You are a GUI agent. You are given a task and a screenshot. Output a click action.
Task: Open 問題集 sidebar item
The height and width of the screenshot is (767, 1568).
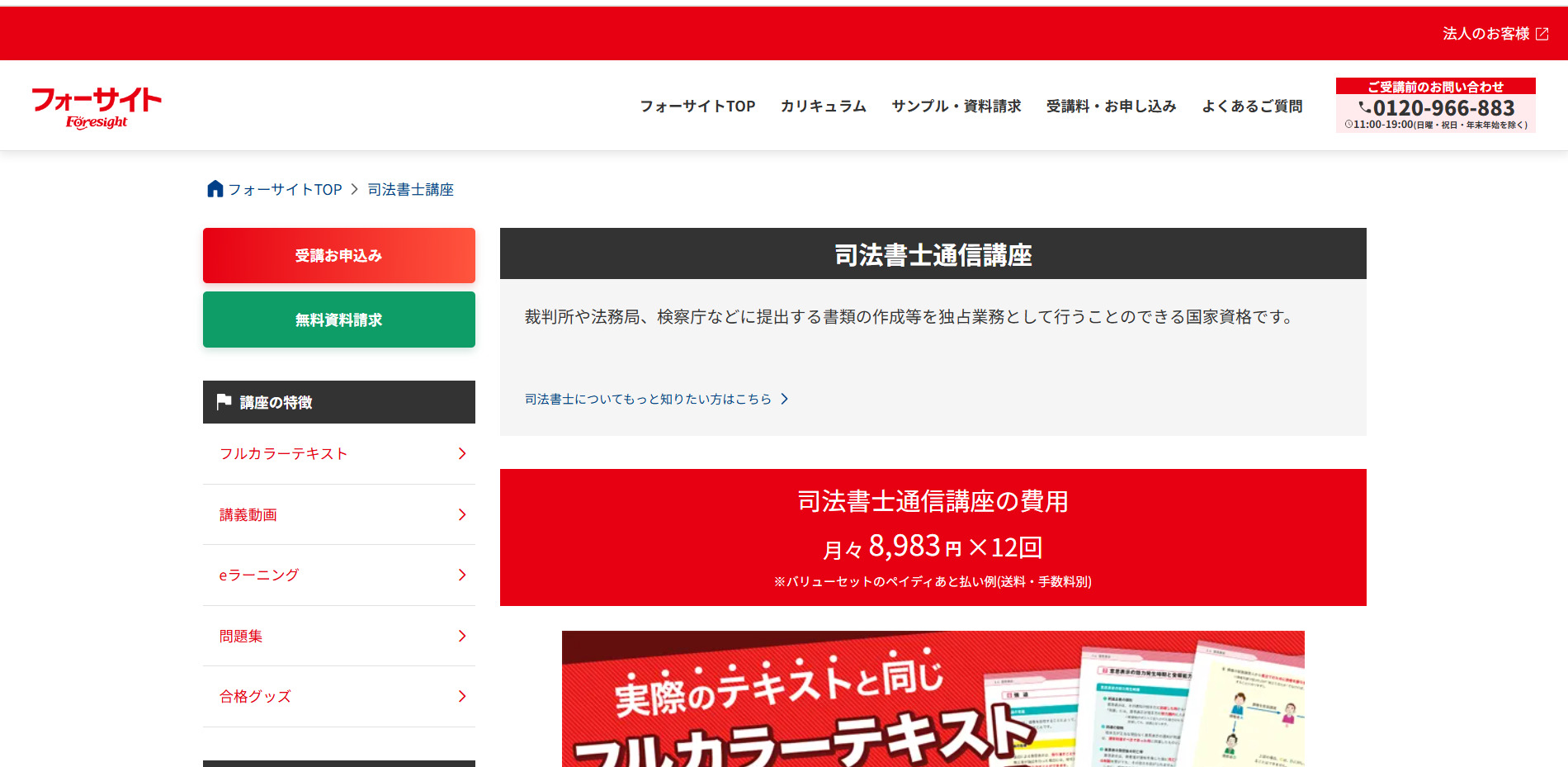coord(339,636)
